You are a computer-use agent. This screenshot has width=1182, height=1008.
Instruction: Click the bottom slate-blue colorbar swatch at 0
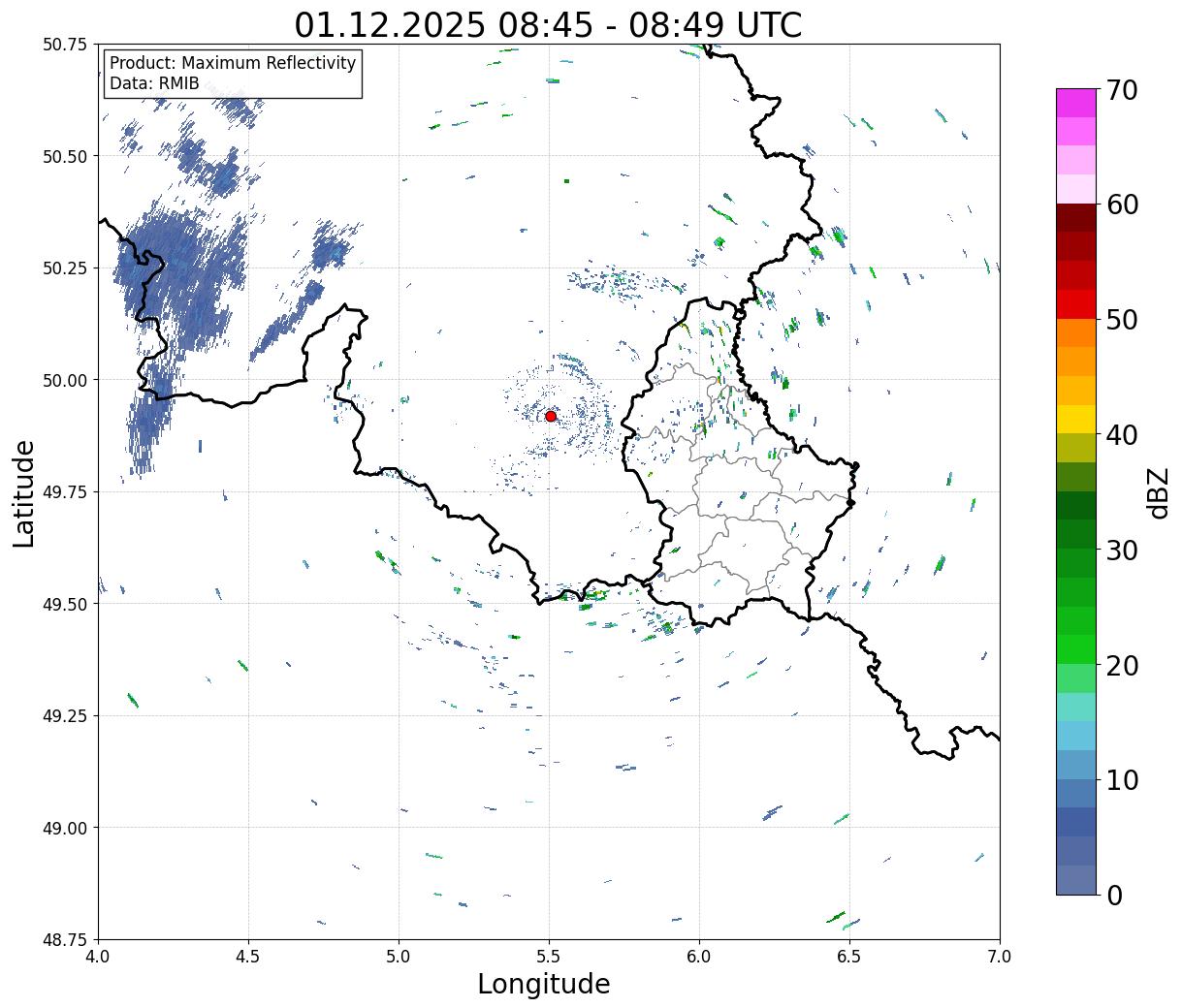click(x=1076, y=879)
